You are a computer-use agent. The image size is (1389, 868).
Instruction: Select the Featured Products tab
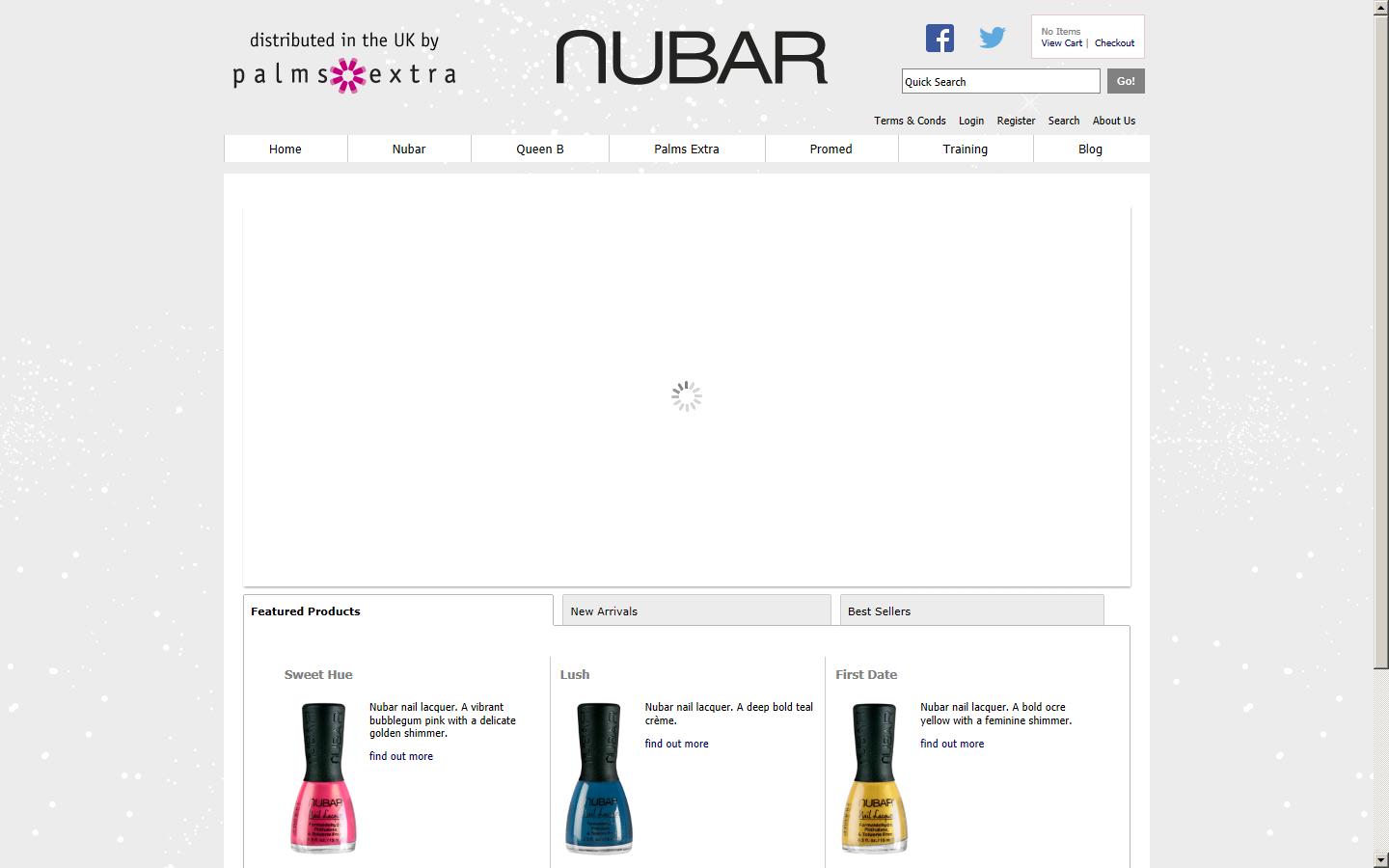coord(397,610)
